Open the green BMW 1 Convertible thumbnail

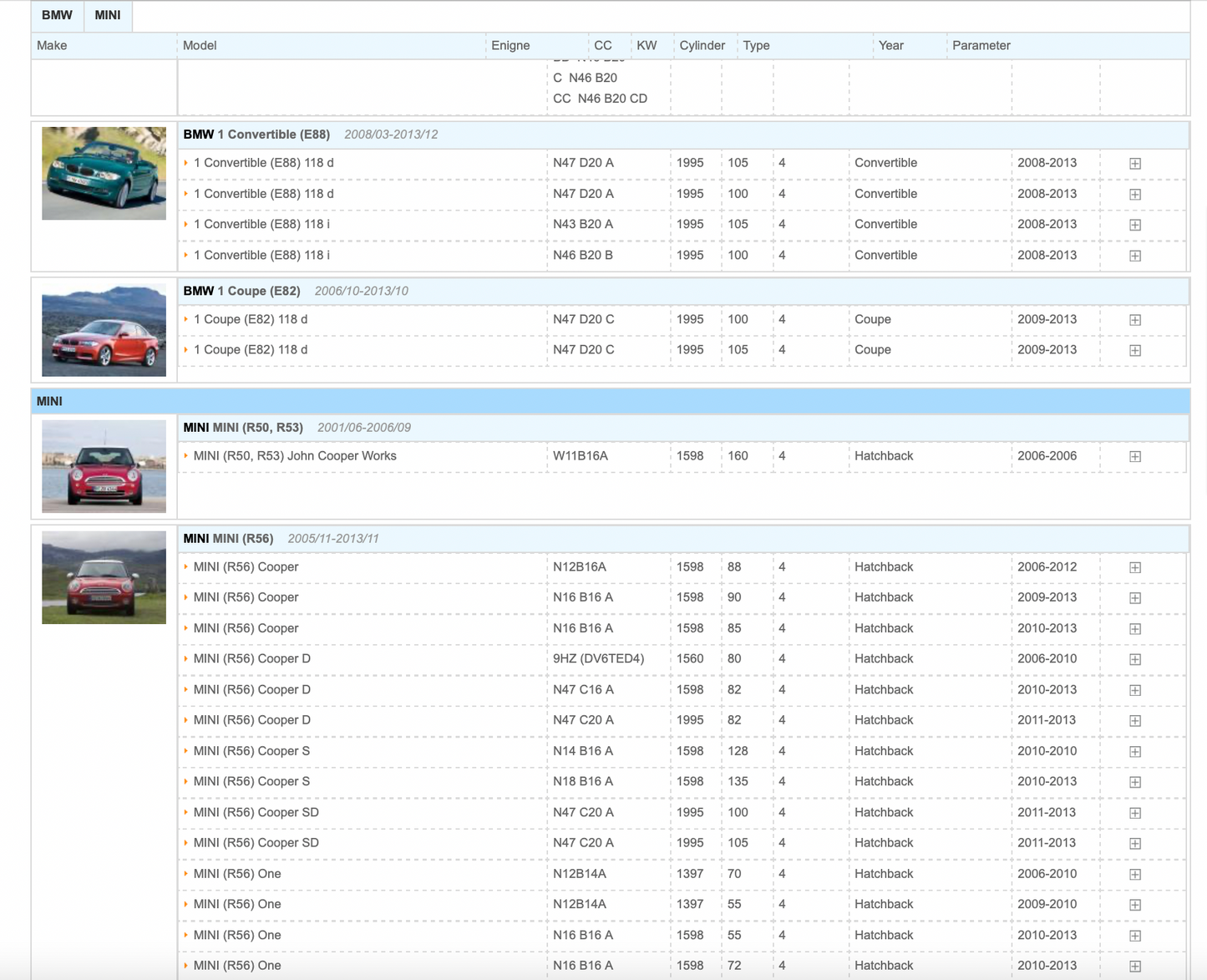click(104, 174)
